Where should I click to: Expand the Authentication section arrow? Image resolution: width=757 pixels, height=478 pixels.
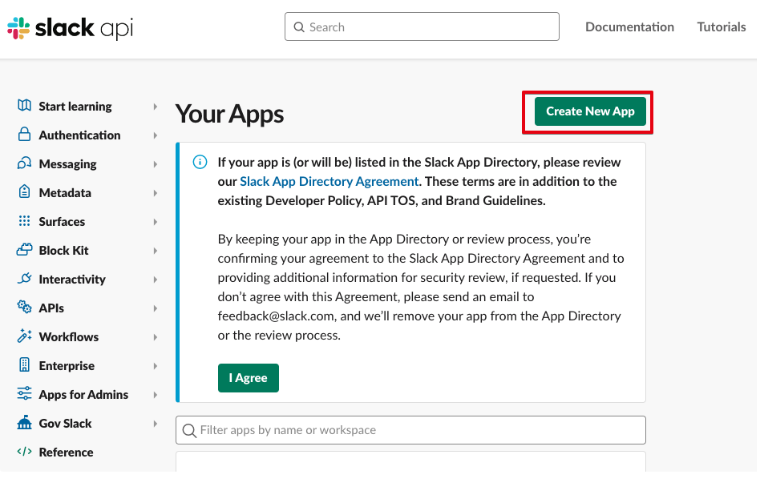(155, 135)
